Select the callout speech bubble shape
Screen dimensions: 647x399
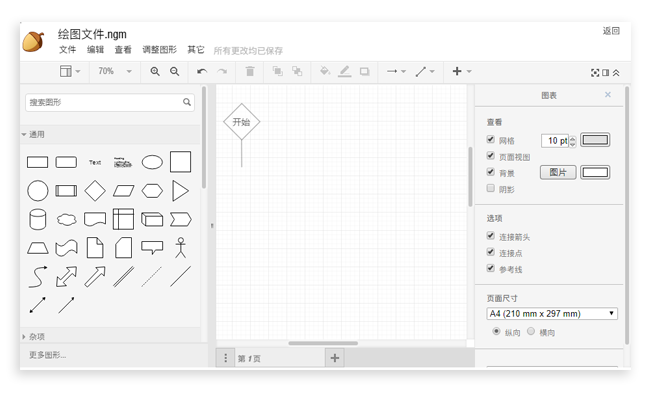(x=152, y=248)
